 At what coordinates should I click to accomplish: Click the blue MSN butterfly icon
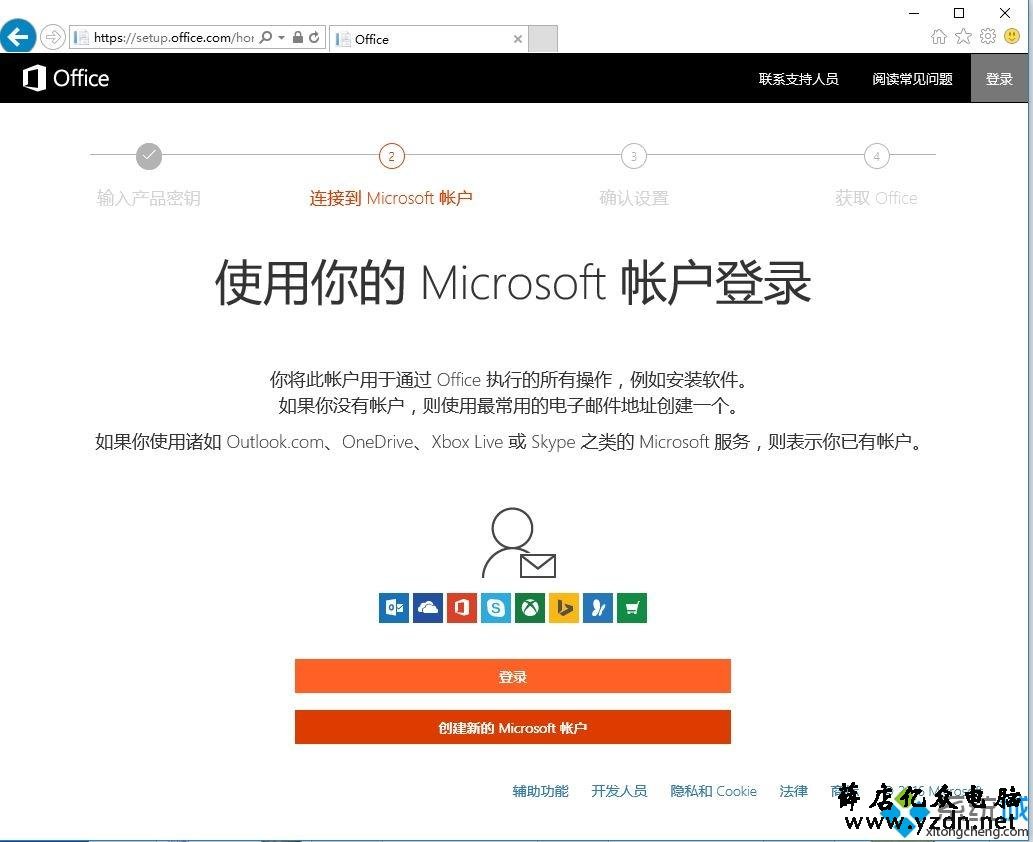[598, 607]
